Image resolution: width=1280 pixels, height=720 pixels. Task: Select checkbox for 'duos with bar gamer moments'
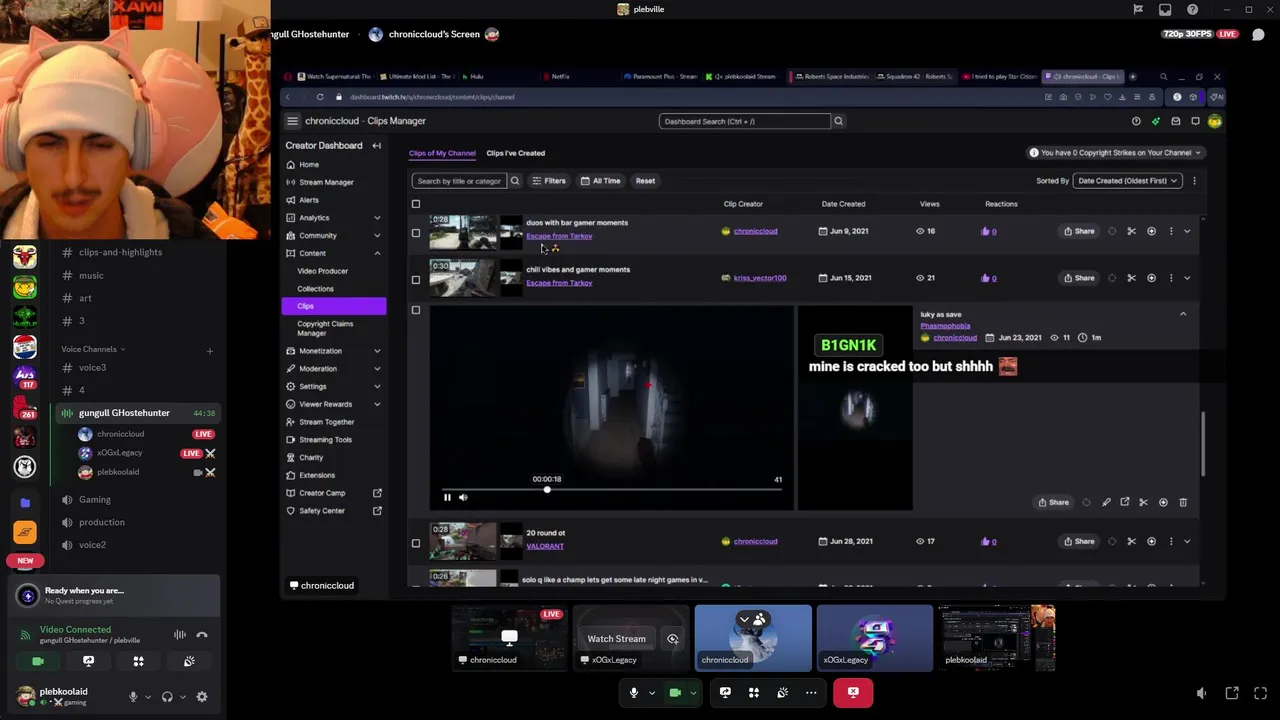pyautogui.click(x=416, y=233)
